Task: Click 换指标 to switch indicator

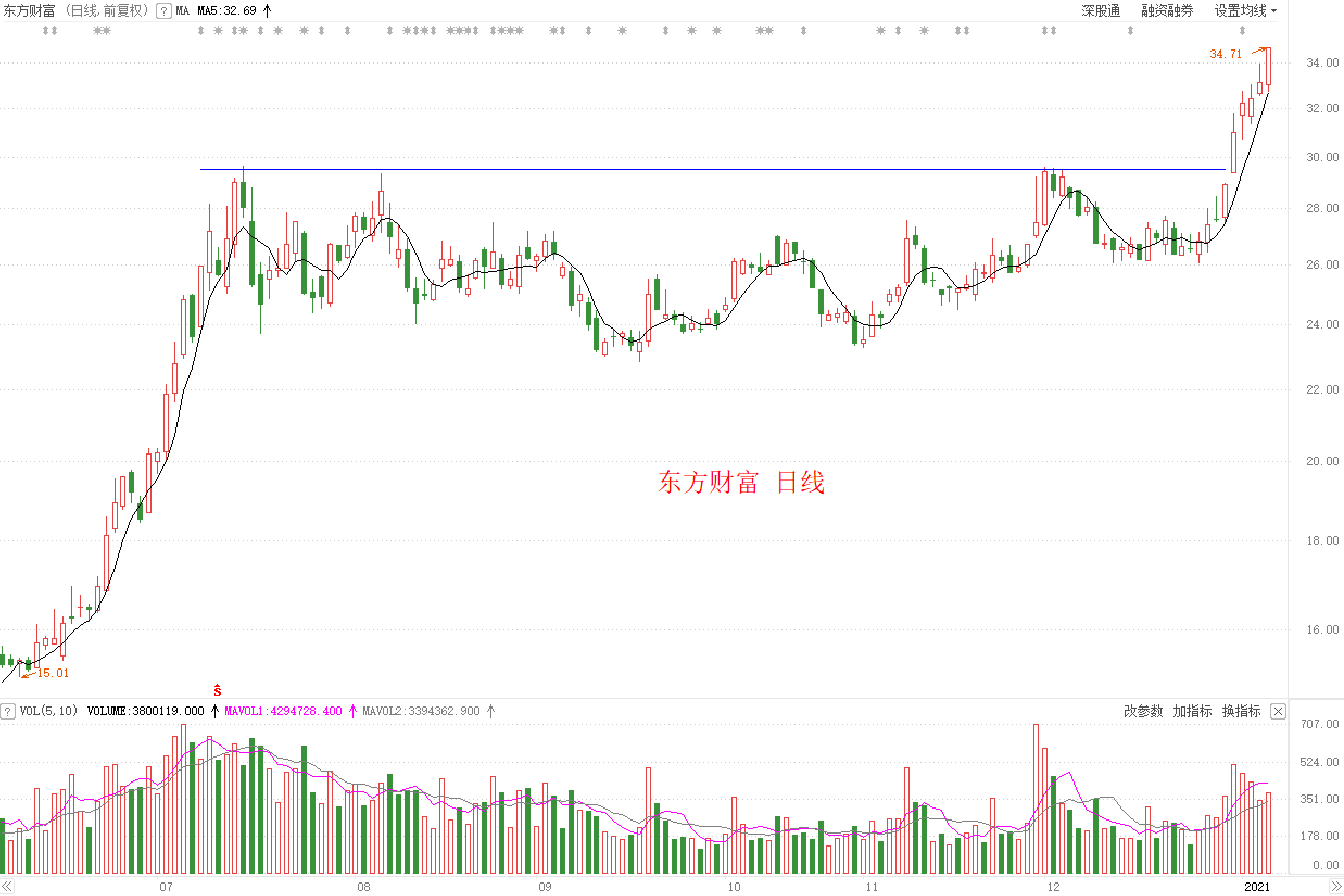Action: tap(1242, 711)
